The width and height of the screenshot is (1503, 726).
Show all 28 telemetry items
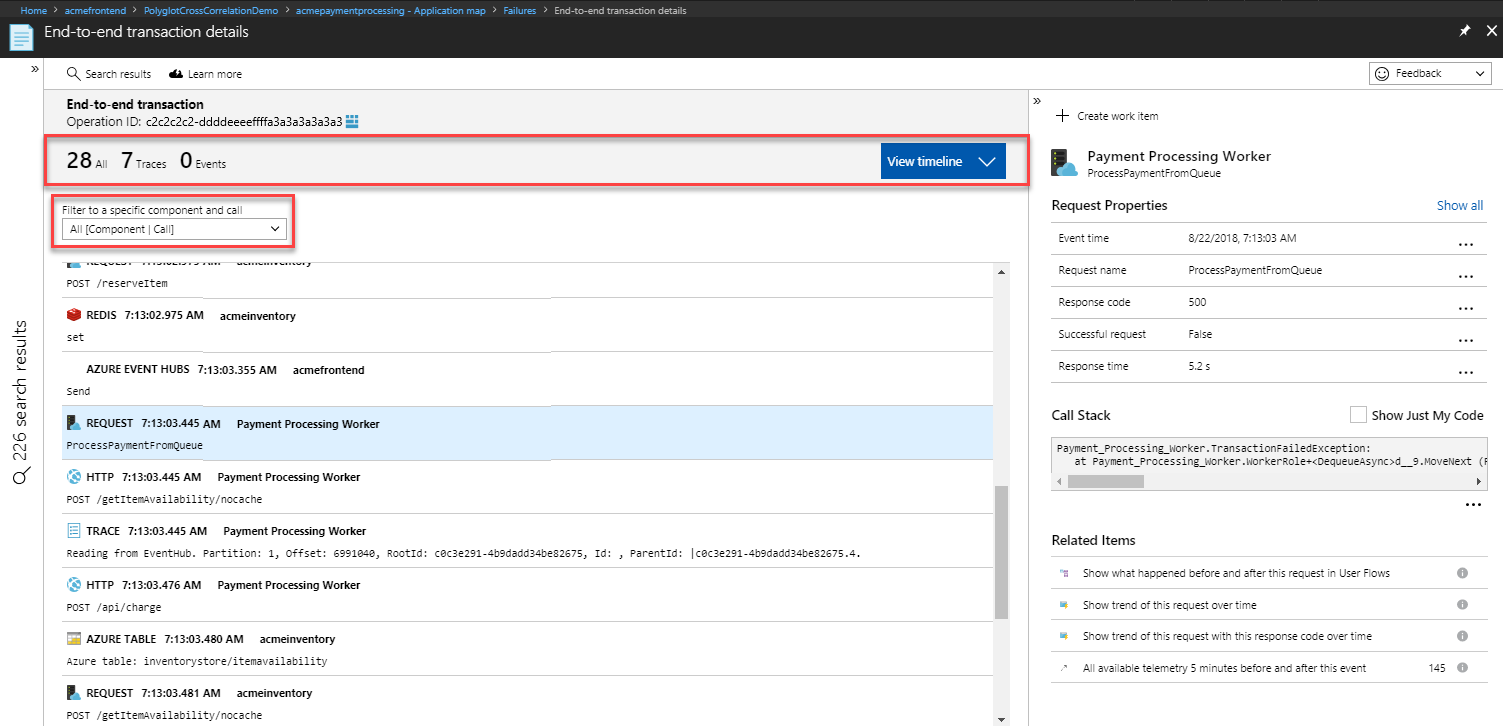[87, 161]
